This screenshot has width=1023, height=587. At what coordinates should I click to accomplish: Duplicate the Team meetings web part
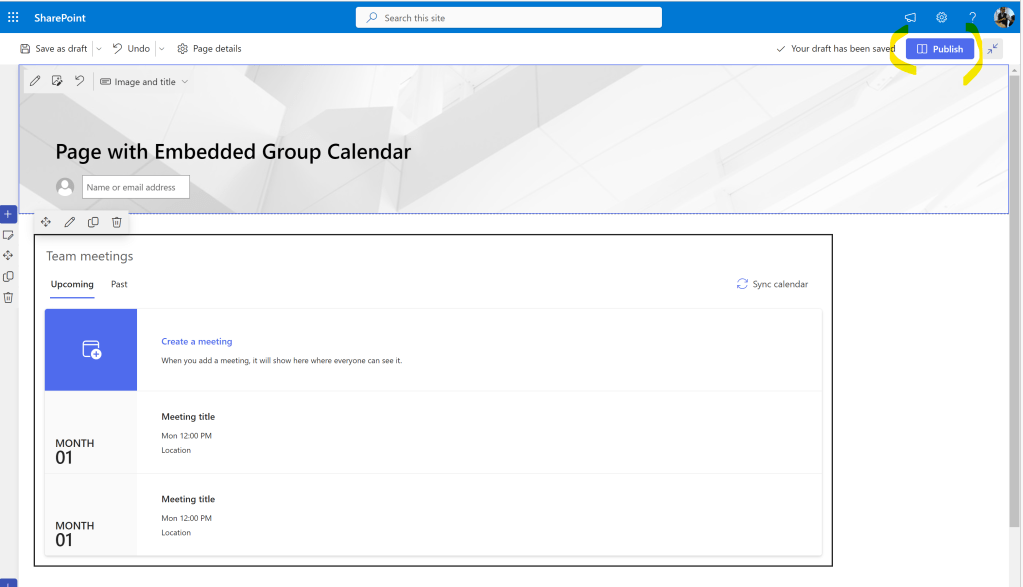(93, 222)
